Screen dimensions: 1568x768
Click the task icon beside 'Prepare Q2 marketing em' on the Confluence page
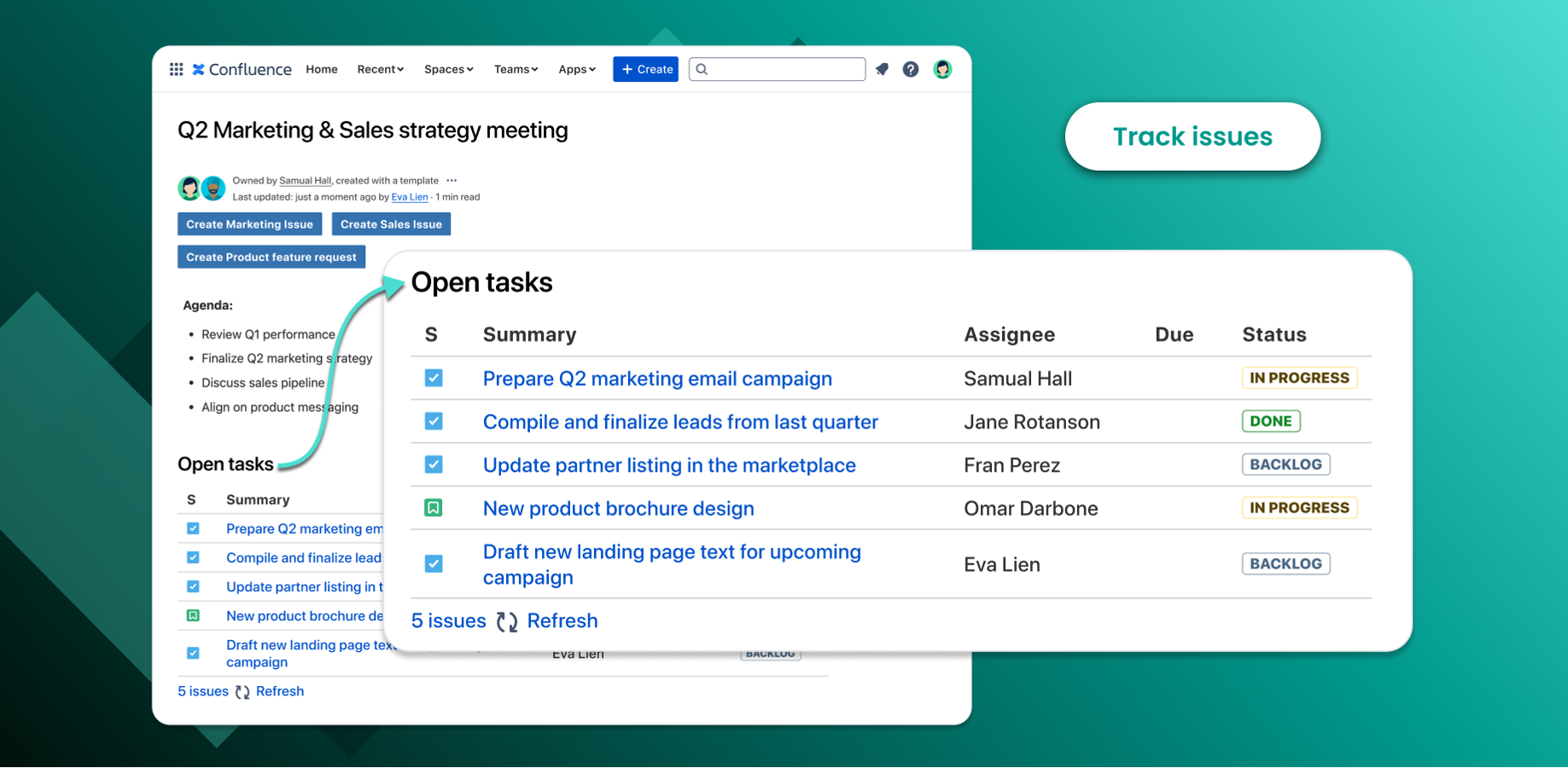pyautogui.click(x=193, y=528)
